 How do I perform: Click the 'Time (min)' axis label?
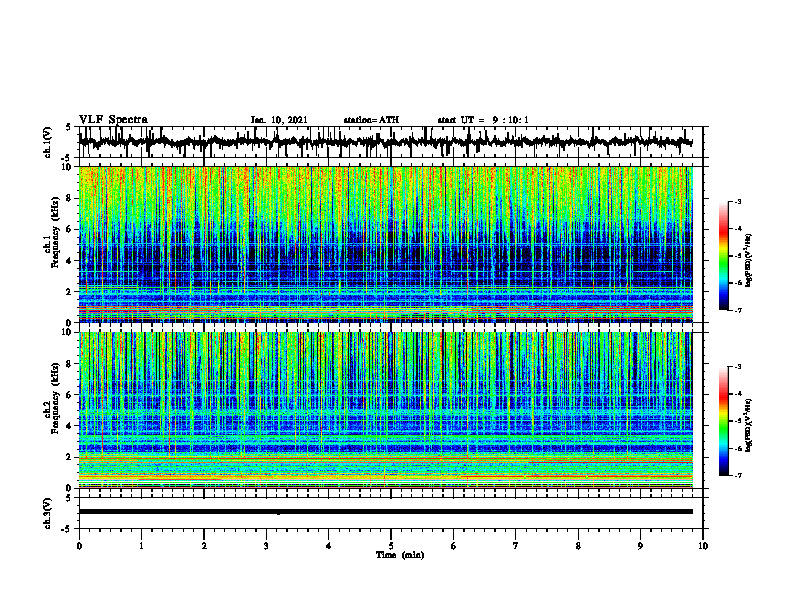(x=400, y=555)
